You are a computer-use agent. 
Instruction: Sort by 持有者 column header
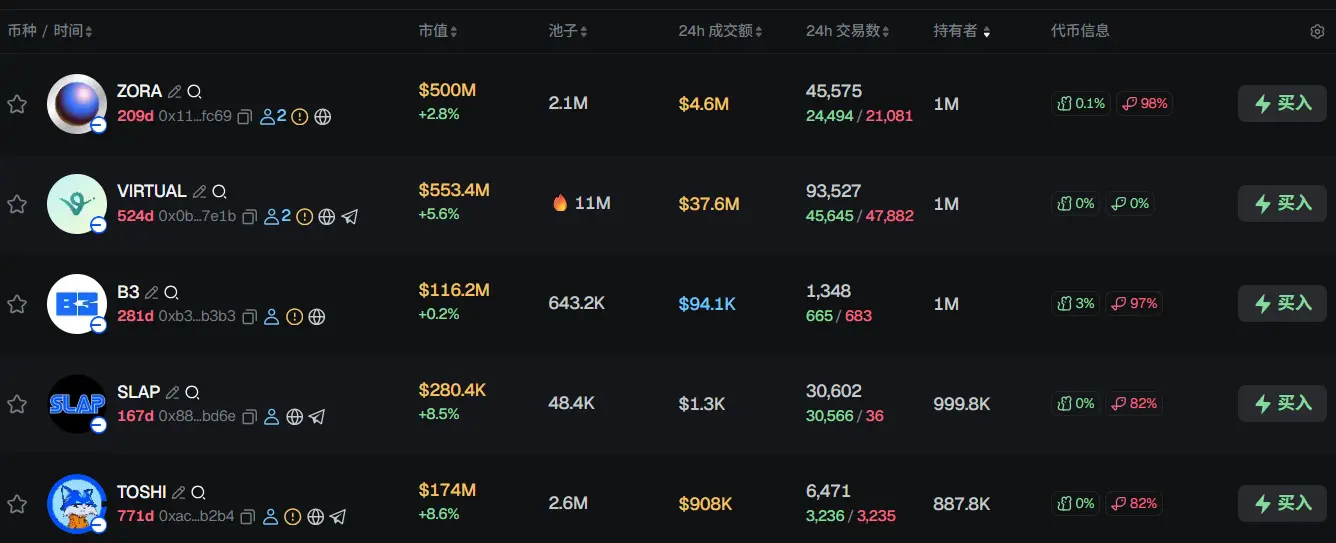tap(962, 31)
